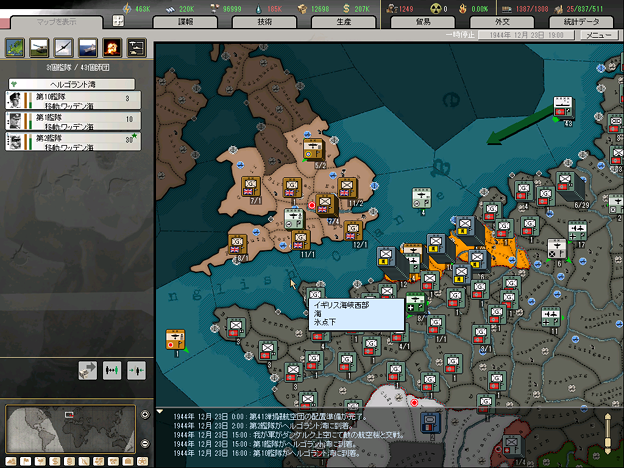
Task: Click the world minimap
Action: click(x=70, y=429)
